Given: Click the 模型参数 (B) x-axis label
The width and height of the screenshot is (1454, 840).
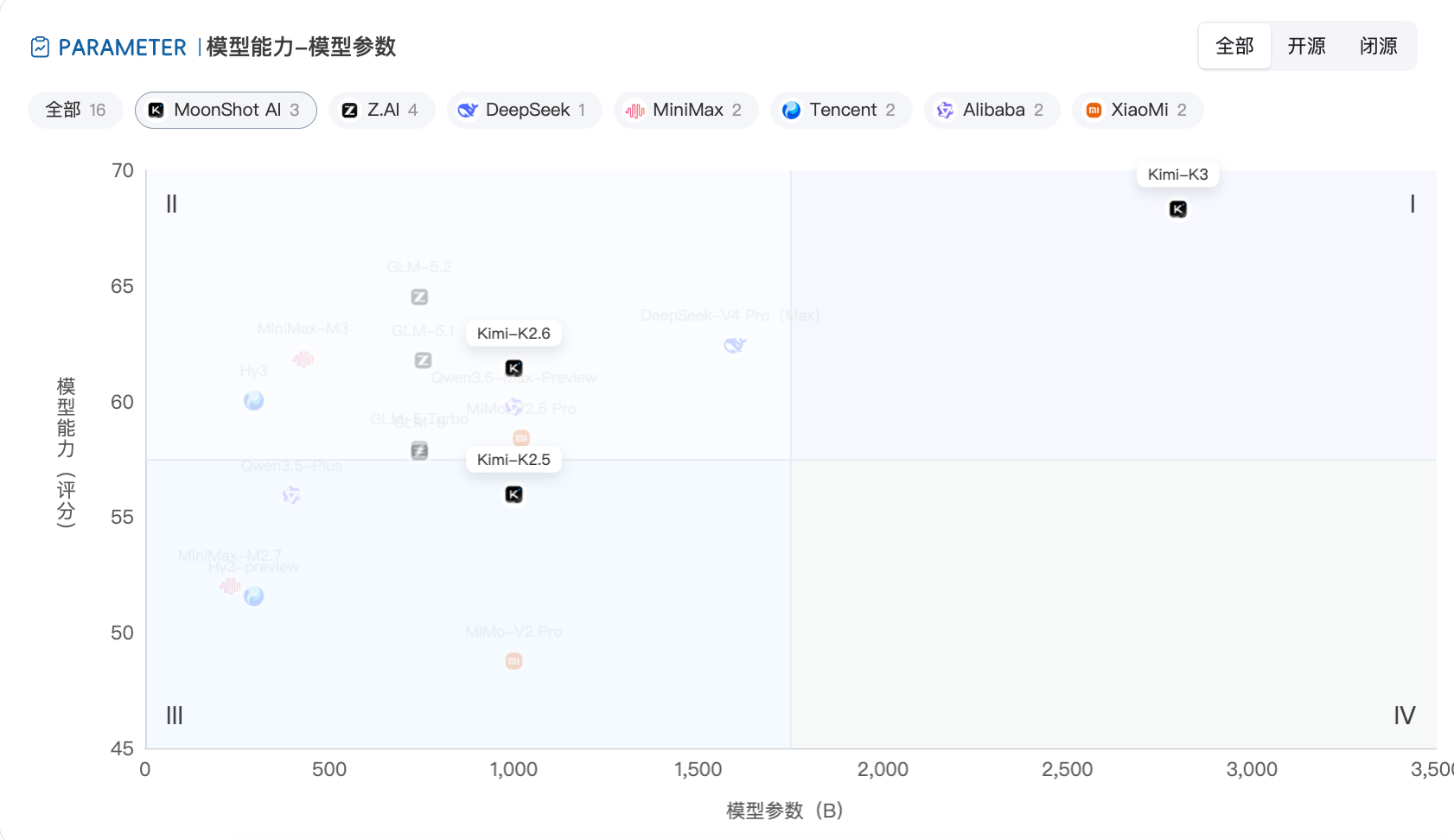Looking at the screenshot, I should (x=784, y=810).
